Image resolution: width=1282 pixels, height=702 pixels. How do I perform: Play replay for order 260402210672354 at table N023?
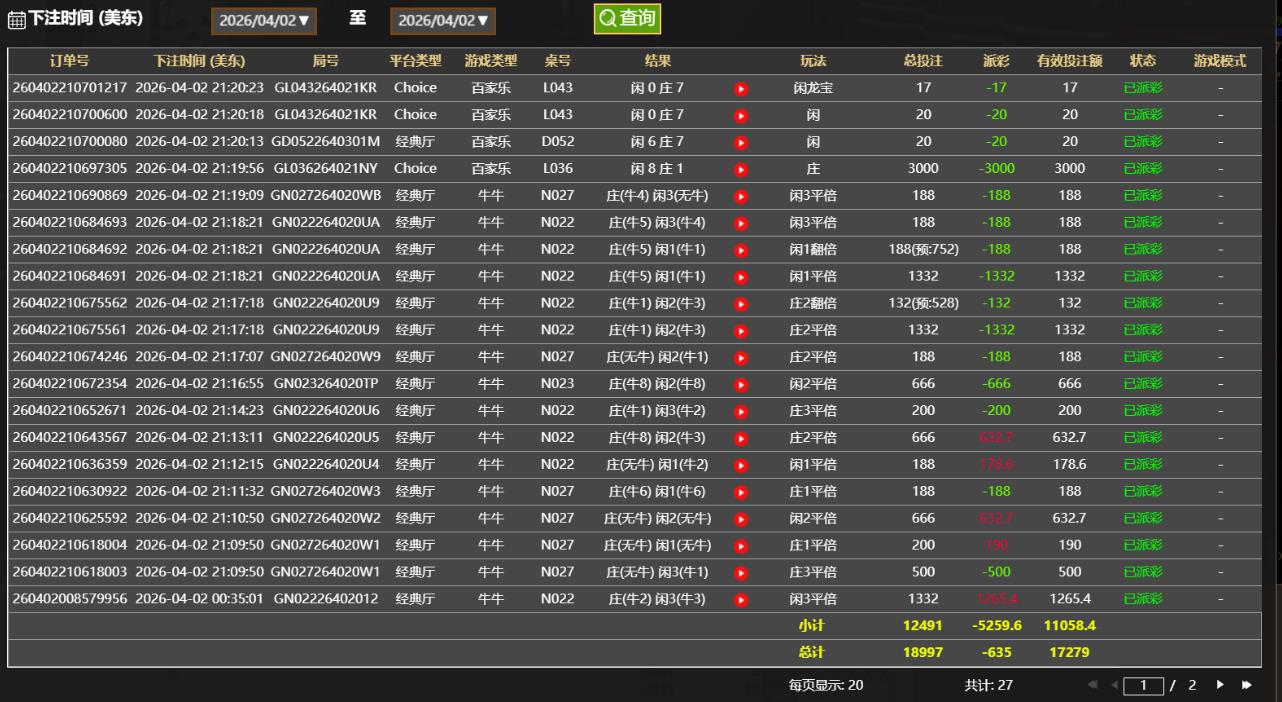(741, 385)
